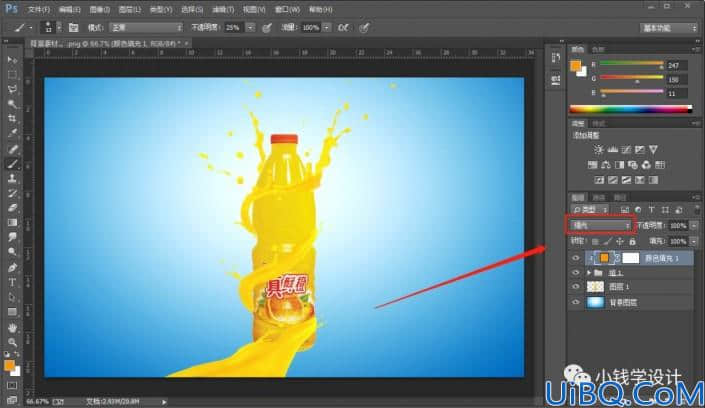Expand the group 1 folder
705x408 pixels.
coord(589,273)
